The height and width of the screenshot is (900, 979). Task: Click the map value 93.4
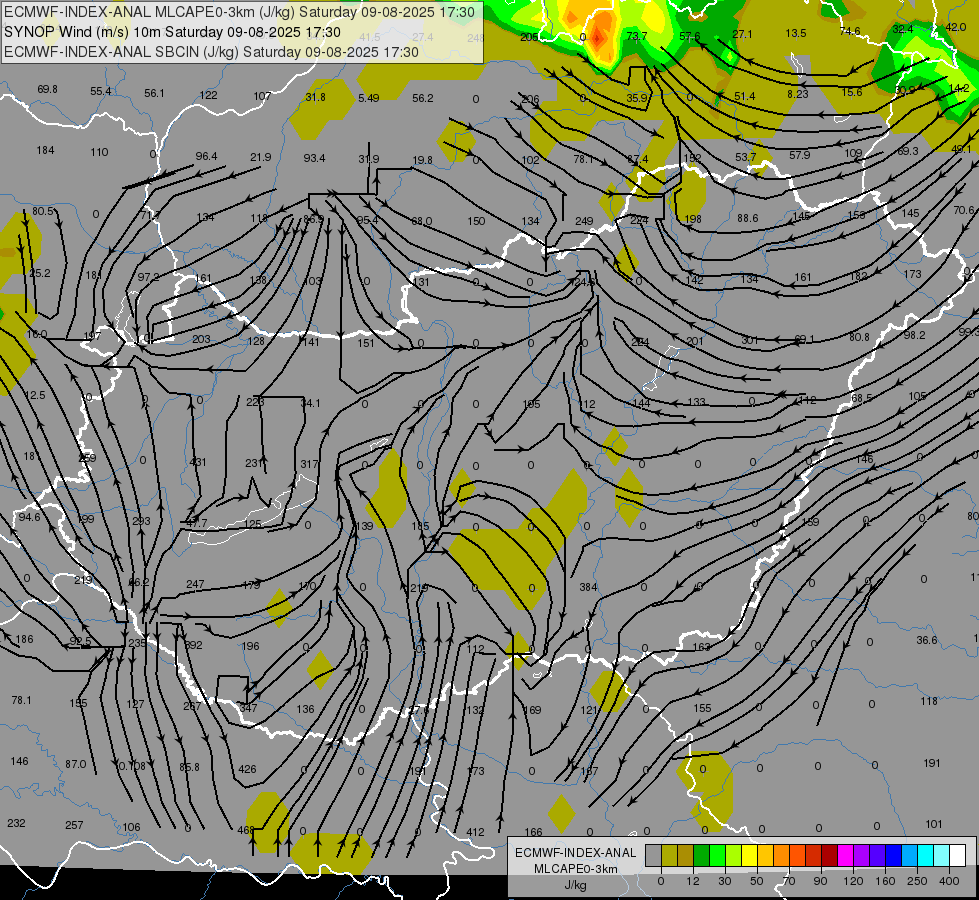coord(314,158)
